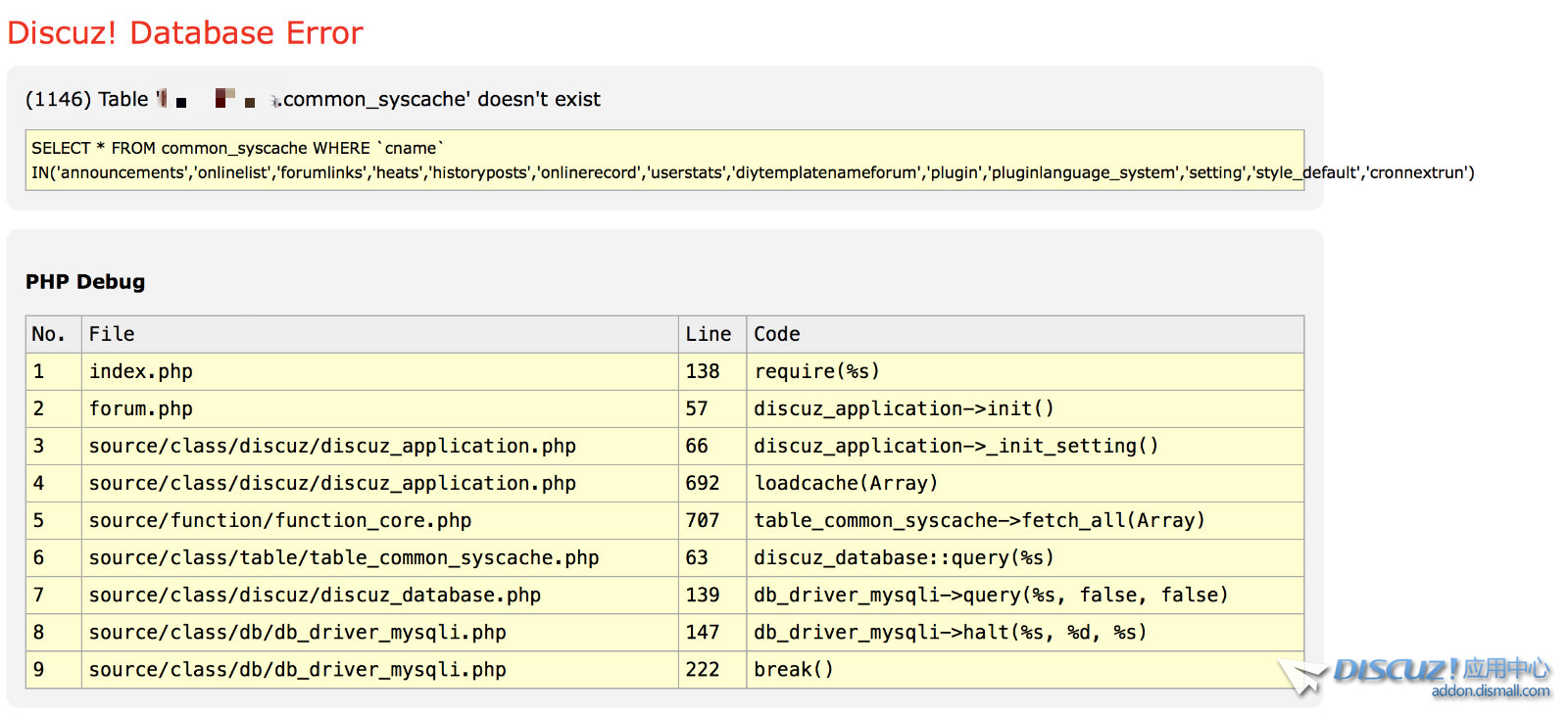Select line number 692 cell
1568x716 pixels.
[x=711, y=483]
